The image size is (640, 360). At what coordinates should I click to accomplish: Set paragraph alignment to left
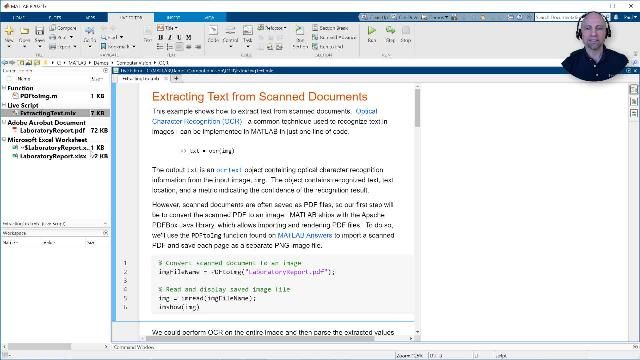point(179,47)
